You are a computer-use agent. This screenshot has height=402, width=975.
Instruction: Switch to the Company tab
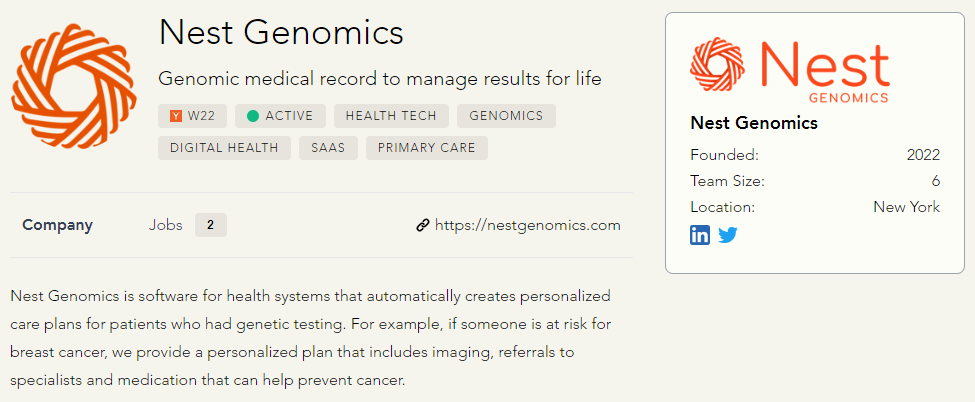(57, 225)
